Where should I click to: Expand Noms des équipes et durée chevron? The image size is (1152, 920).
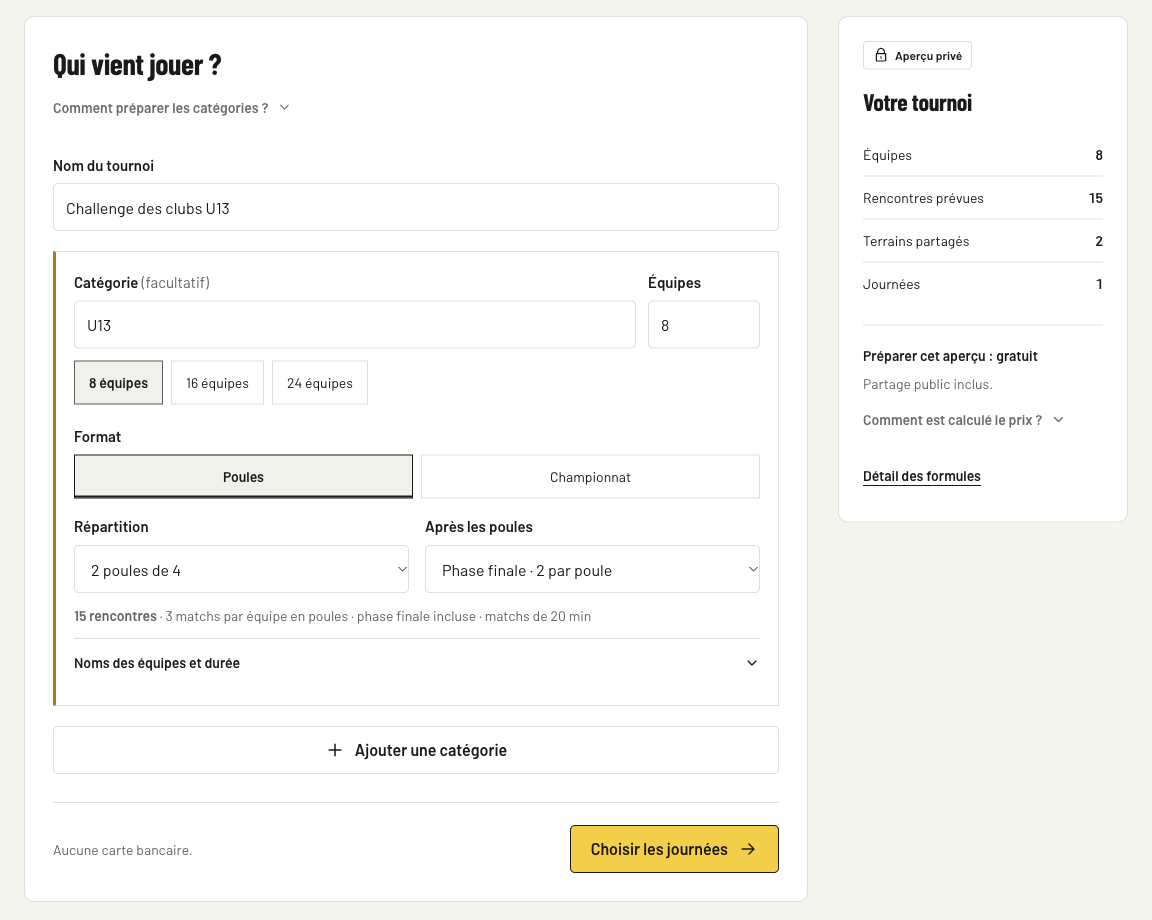coord(752,663)
